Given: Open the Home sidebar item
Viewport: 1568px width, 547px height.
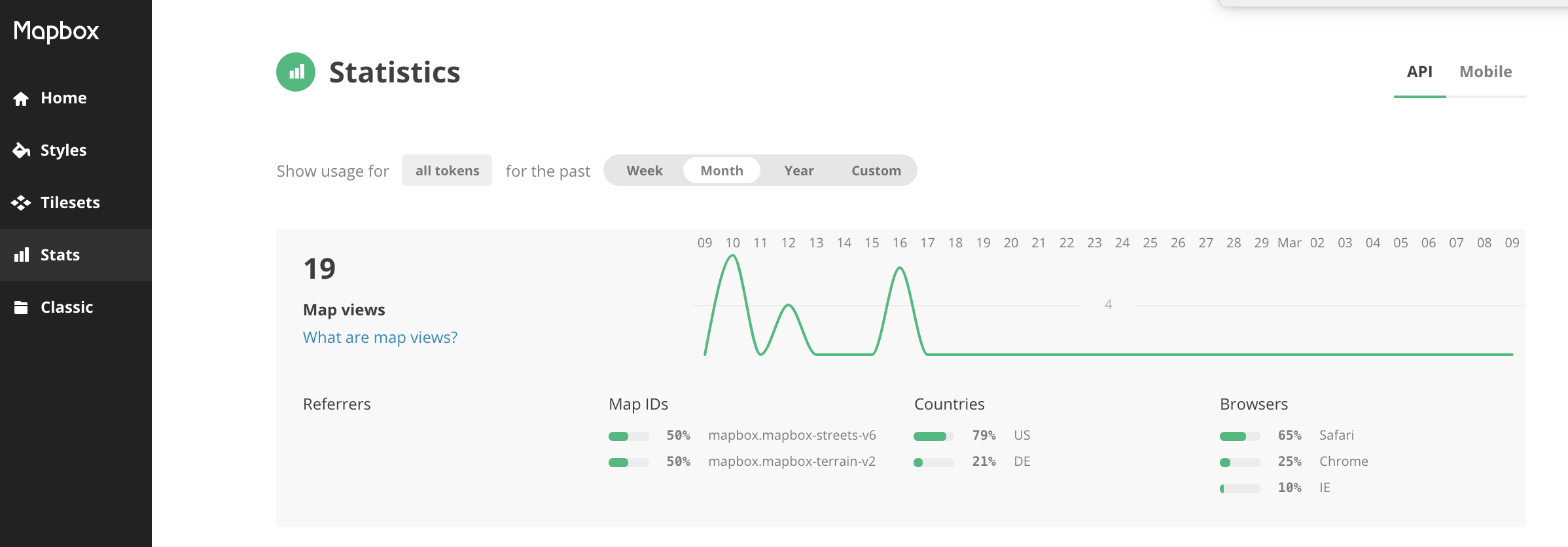Looking at the screenshot, I should tap(76, 98).
